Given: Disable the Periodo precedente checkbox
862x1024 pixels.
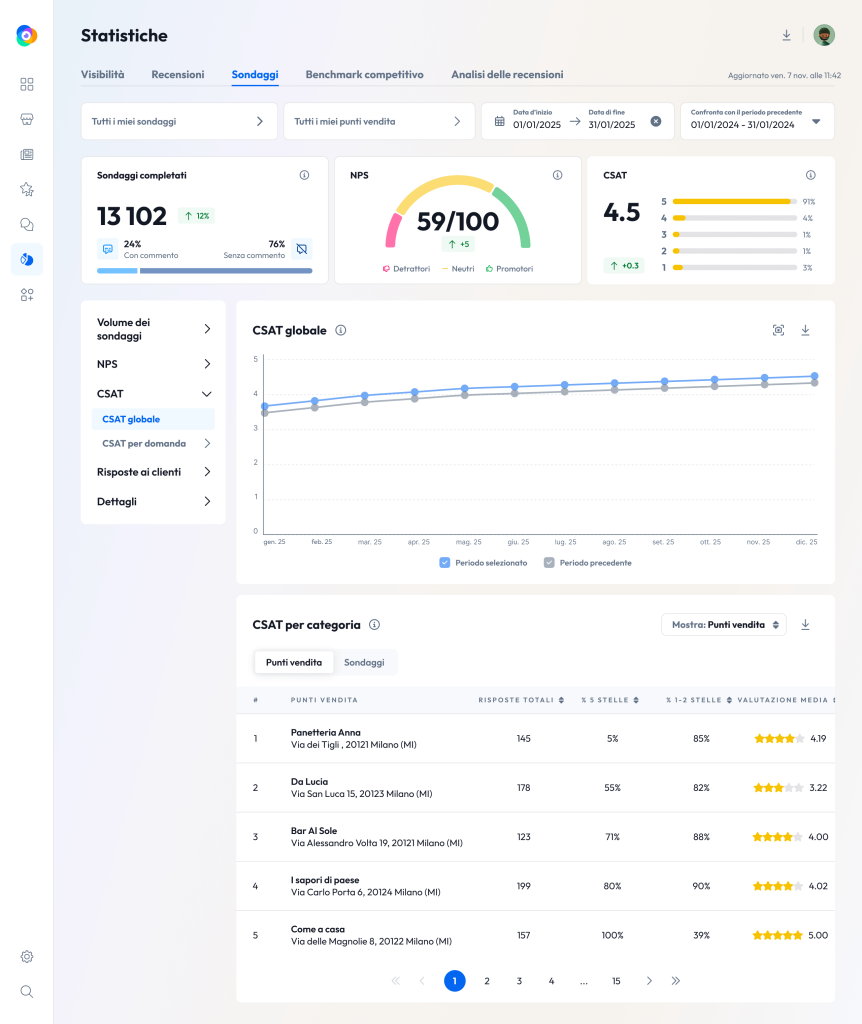Looking at the screenshot, I should [x=548, y=562].
